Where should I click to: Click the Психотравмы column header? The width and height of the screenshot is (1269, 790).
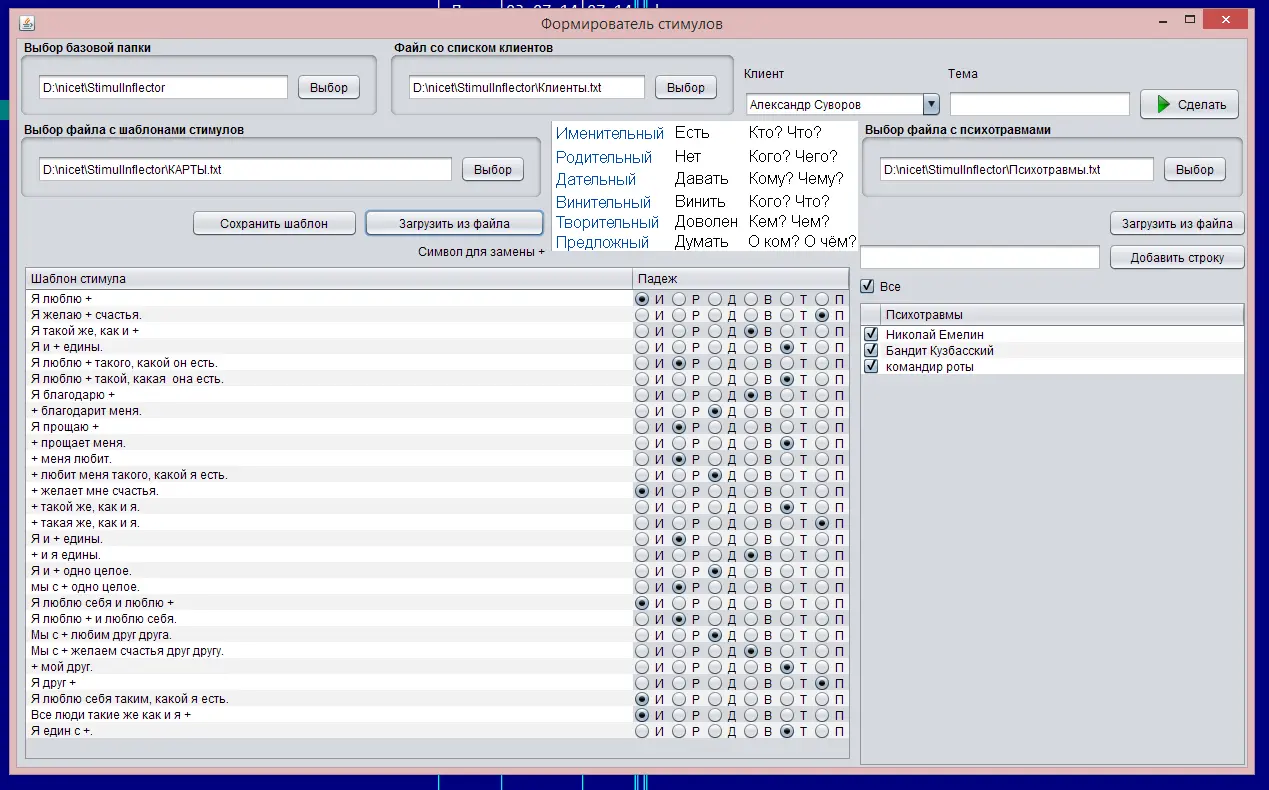click(x=1062, y=314)
